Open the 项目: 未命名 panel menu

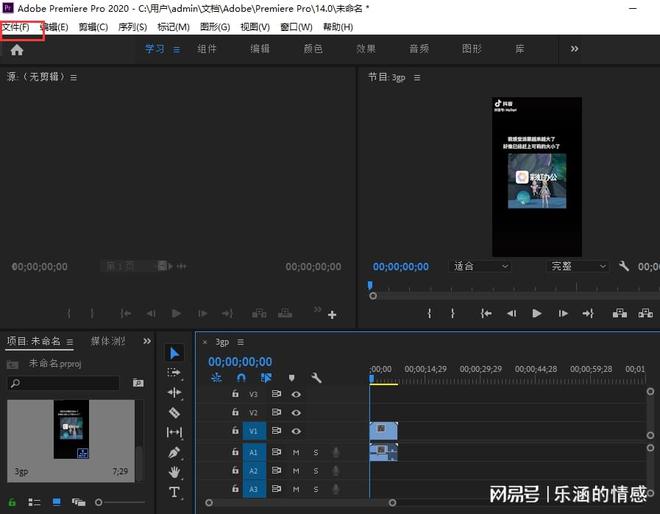70,342
